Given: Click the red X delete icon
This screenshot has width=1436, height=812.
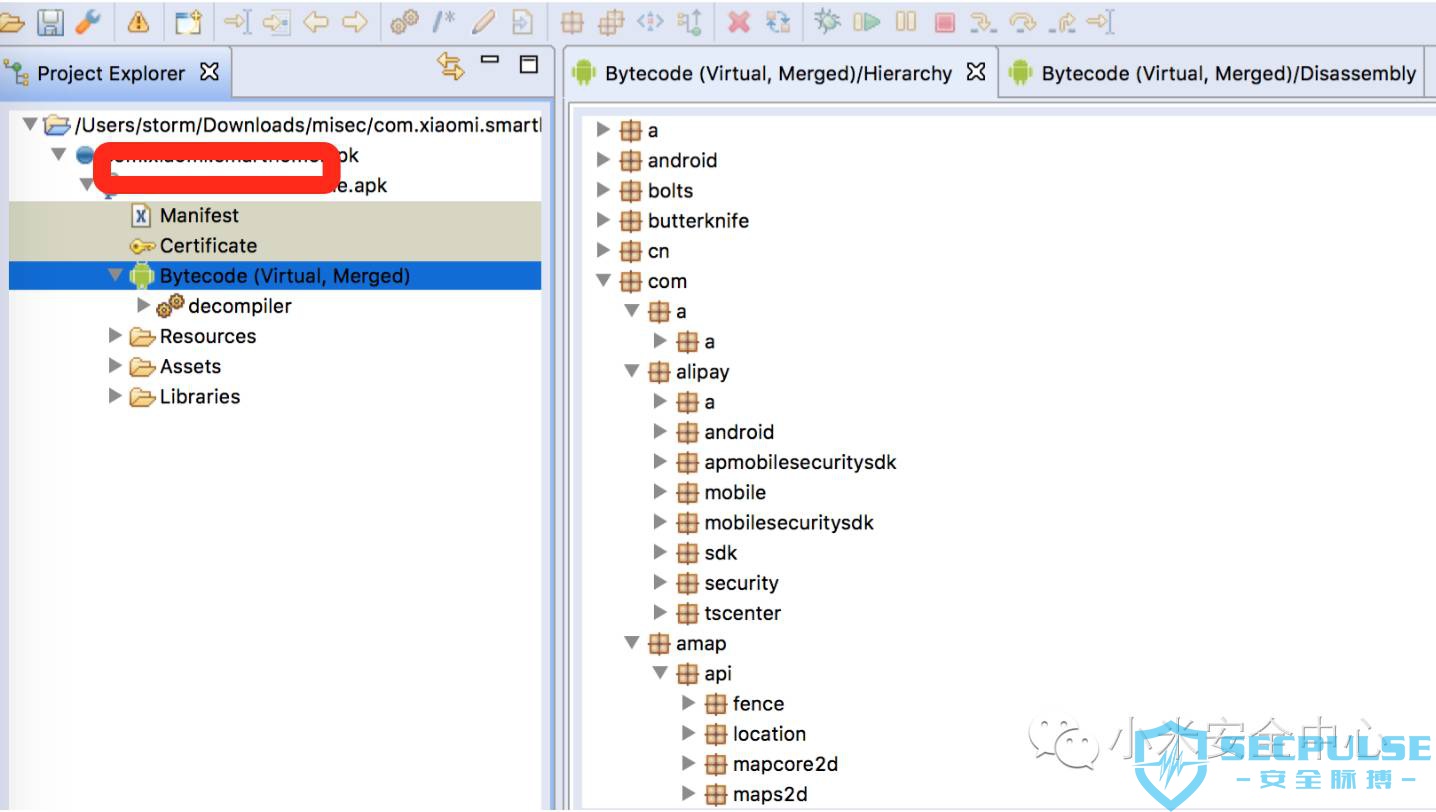Looking at the screenshot, I should click(x=739, y=21).
